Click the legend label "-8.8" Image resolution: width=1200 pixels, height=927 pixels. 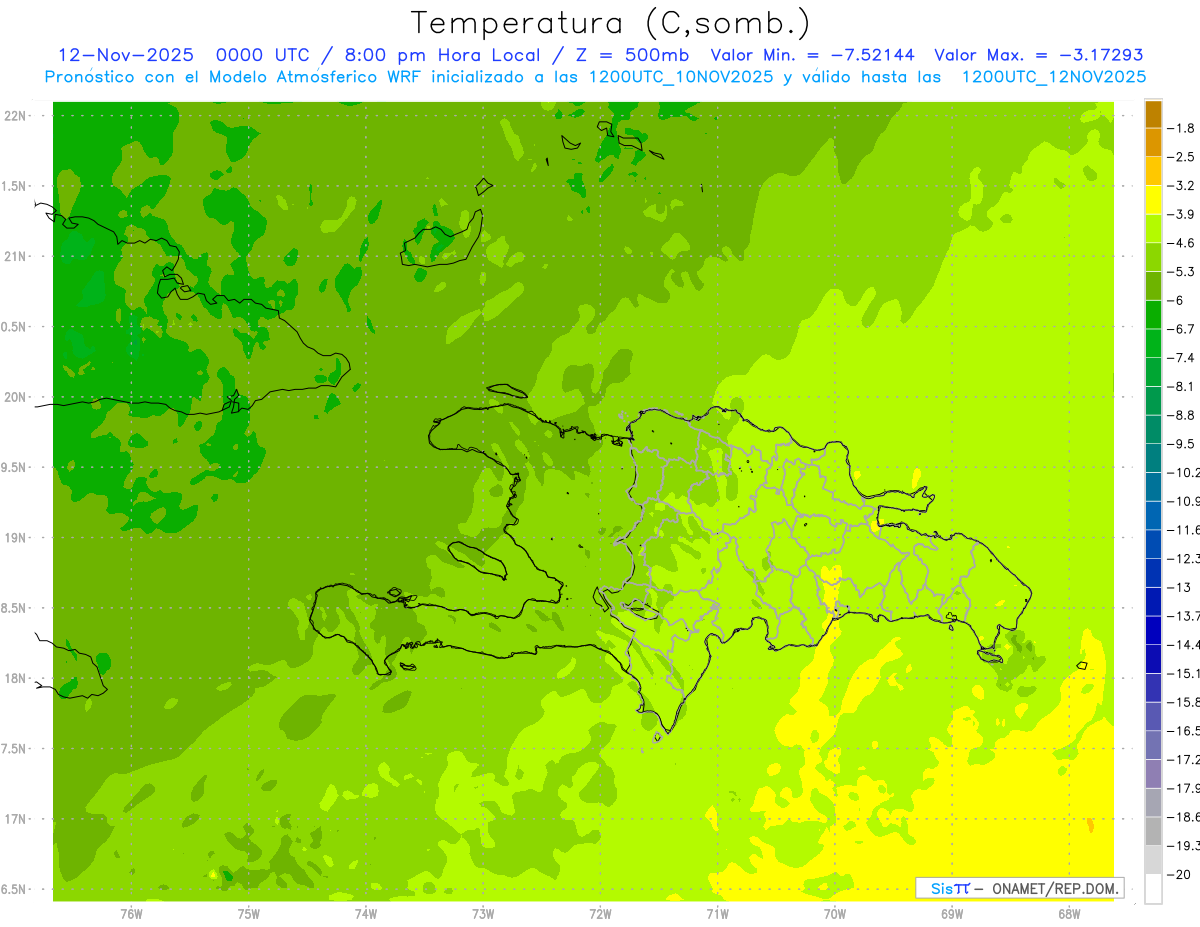pyautogui.click(x=1183, y=415)
